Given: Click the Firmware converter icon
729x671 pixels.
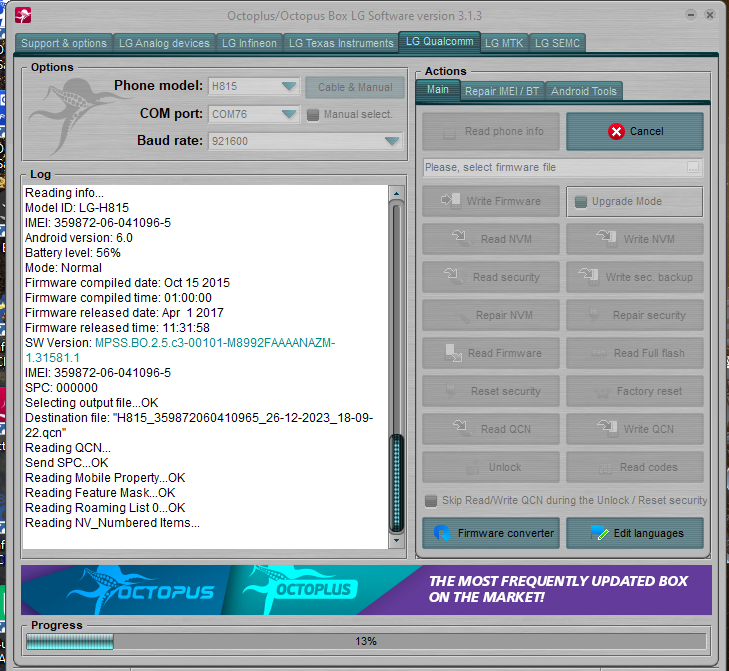Looking at the screenshot, I should (x=442, y=533).
